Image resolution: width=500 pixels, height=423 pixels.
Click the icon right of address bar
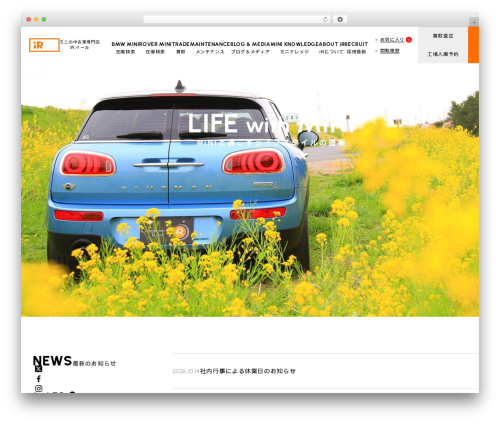tap(340, 19)
